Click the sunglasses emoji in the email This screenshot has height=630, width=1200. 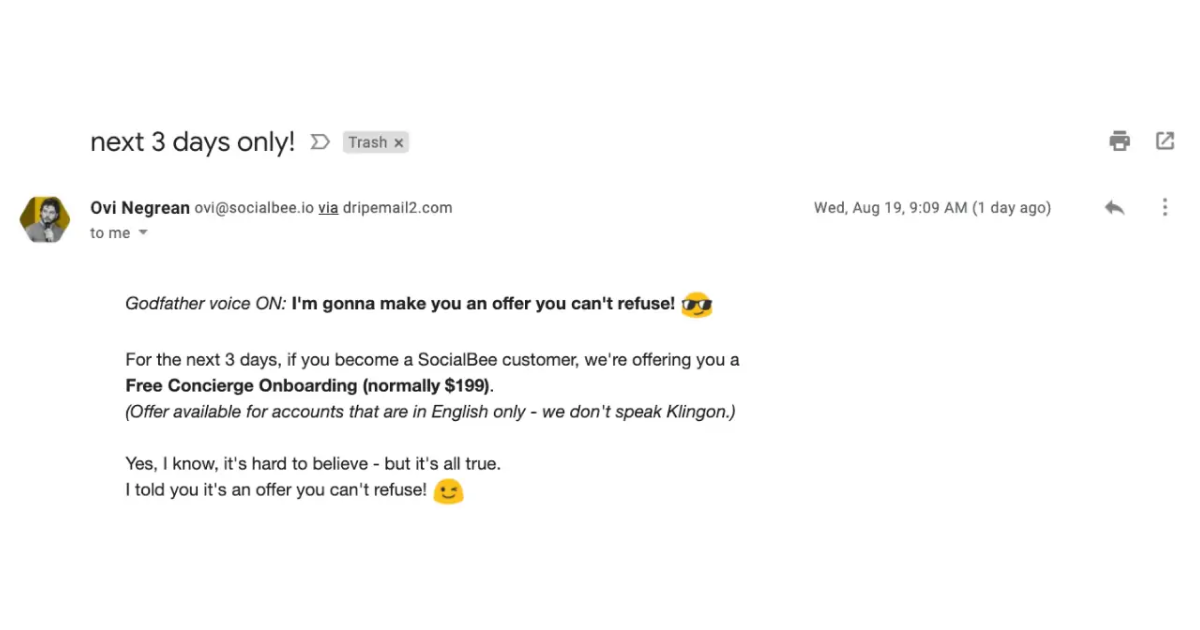(x=696, y=305)
